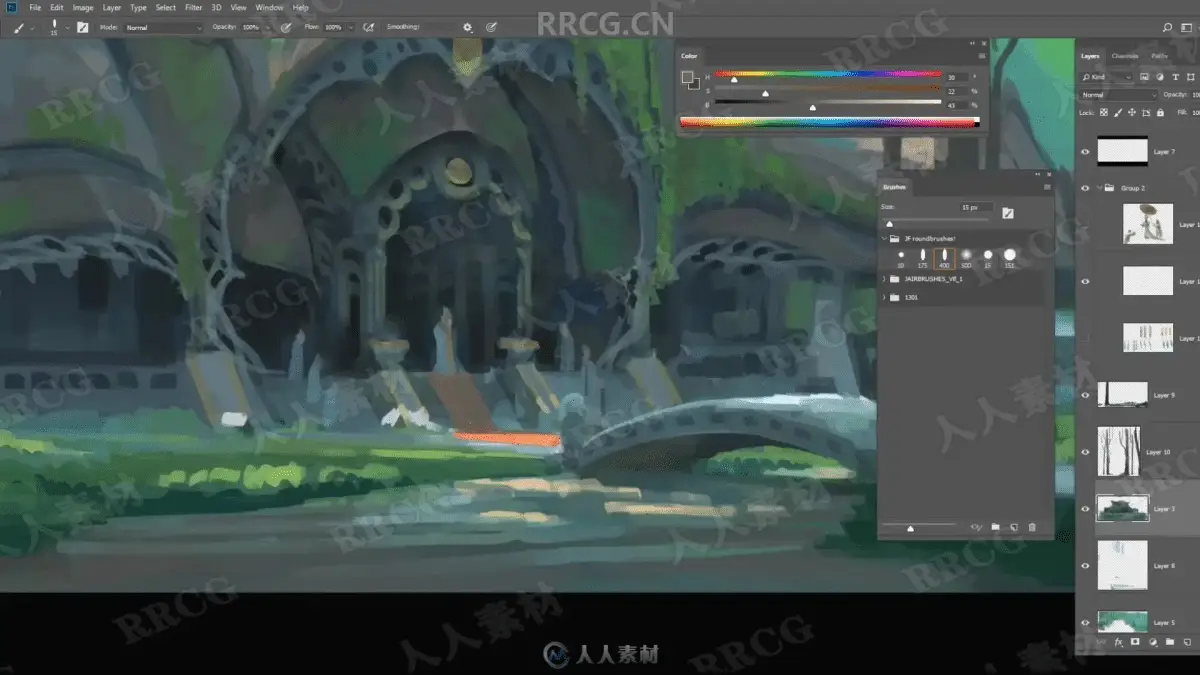
Task: Collapse Group 2 chevron
Action: click(x=1100, y=187)
